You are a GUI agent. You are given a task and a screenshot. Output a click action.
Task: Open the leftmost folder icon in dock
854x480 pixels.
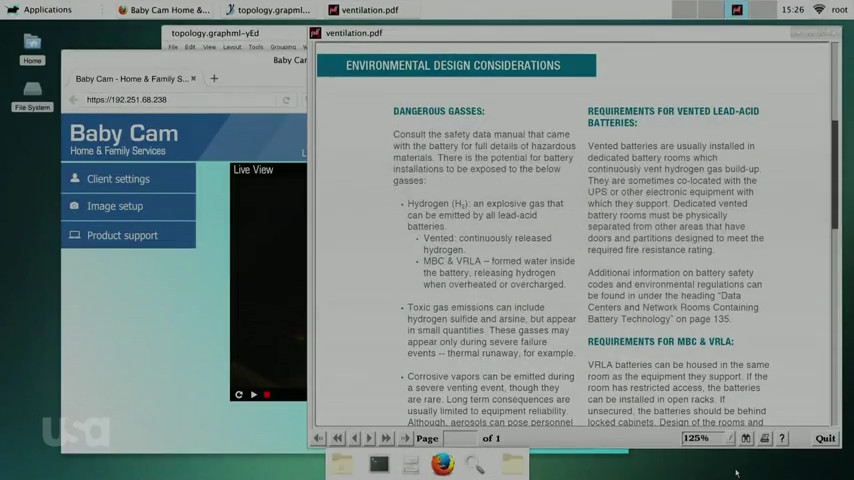click(342, 464)
